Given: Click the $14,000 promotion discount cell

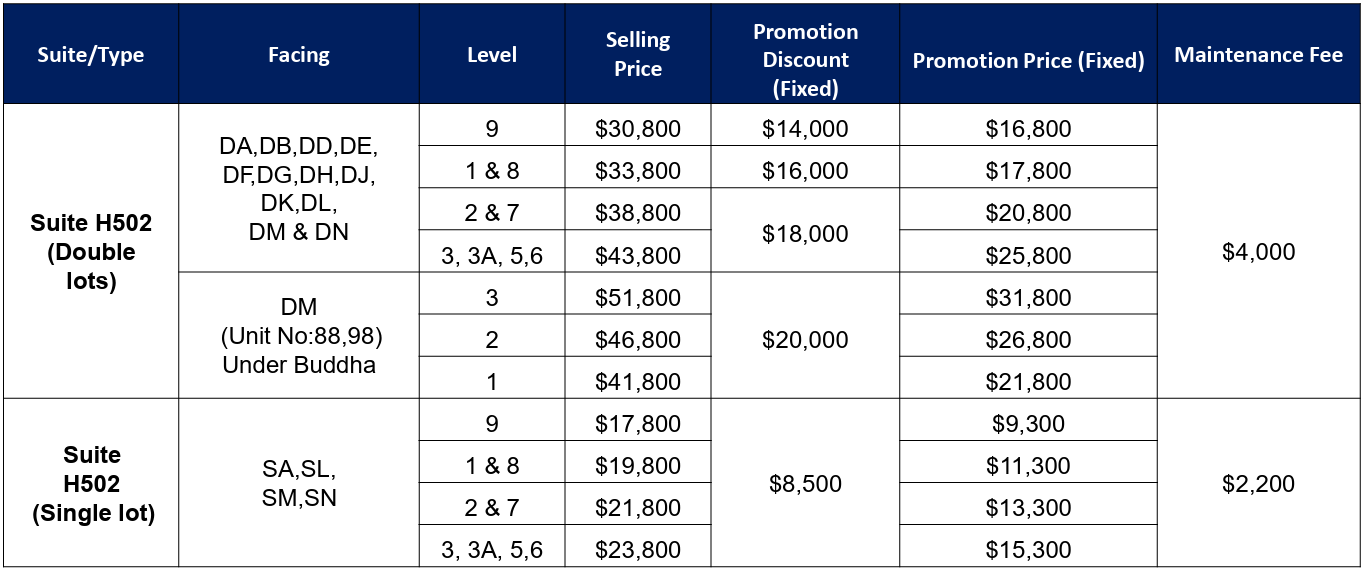Looking at the screenshot, I should [x=805, y=129].
